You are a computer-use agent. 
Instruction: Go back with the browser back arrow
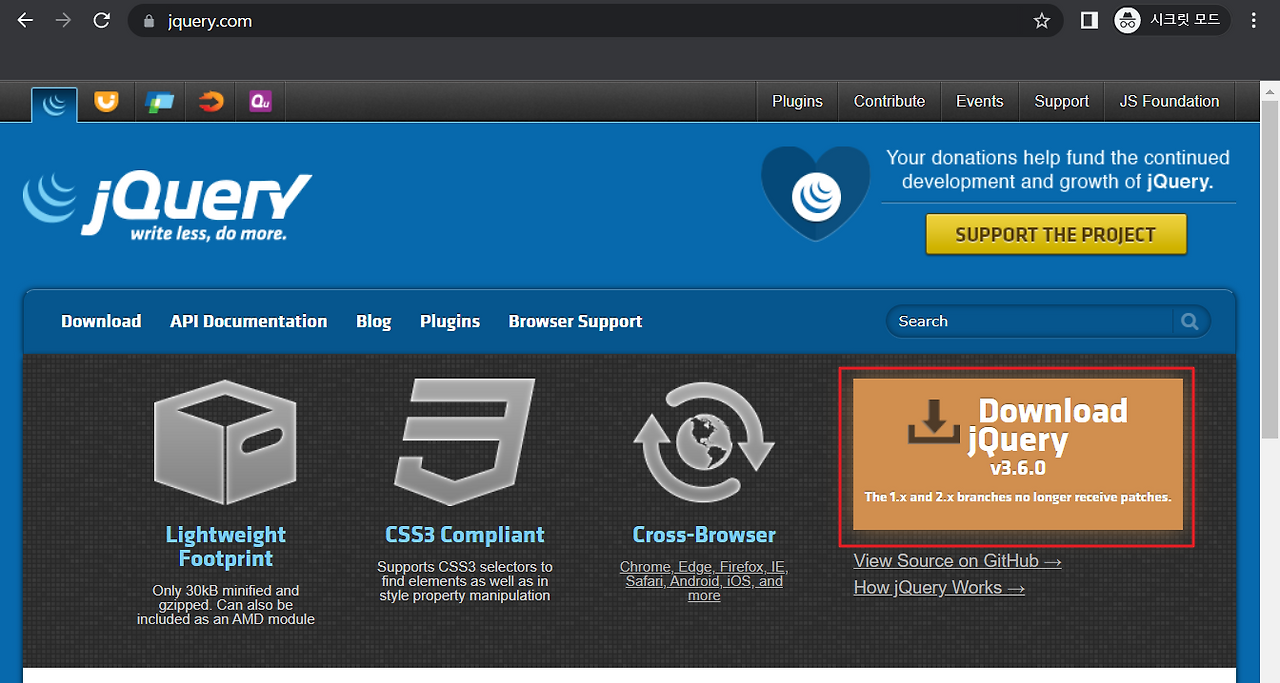pyautogui.click(x=25, y=20)
